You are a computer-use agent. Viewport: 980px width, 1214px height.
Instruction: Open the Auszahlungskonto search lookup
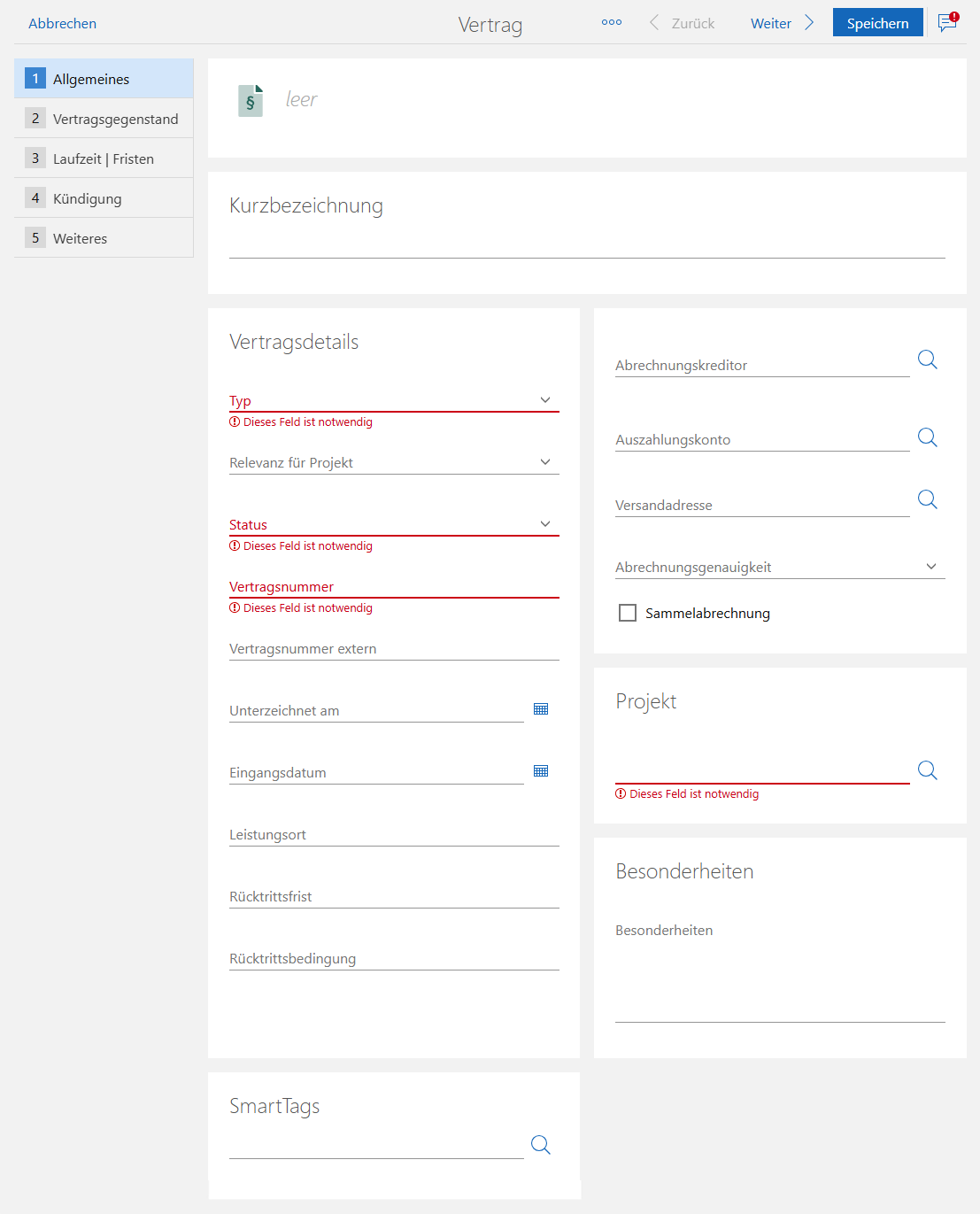tap(927, 437)
